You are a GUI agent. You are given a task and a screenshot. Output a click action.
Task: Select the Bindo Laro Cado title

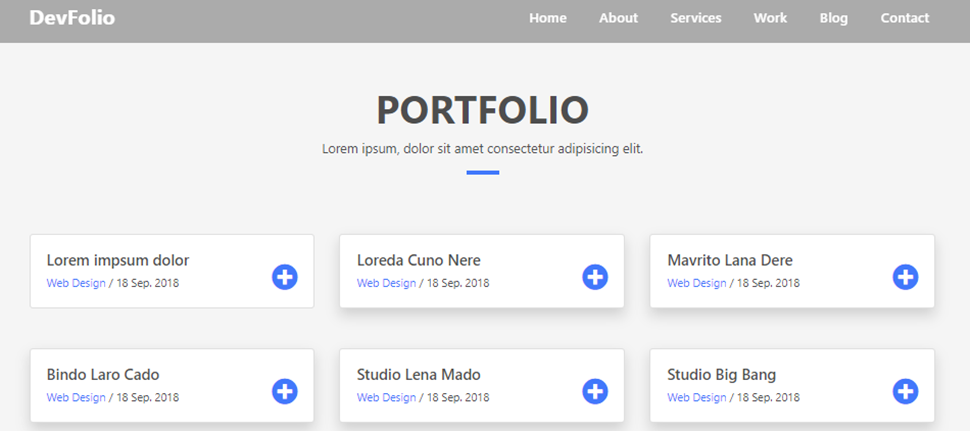(103, 375)
